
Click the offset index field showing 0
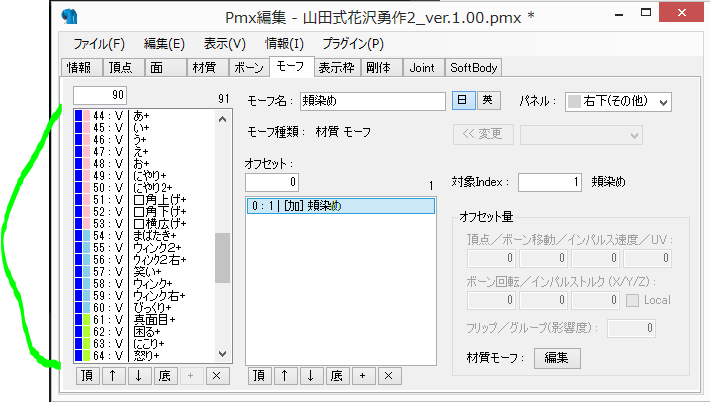(272, 182)
